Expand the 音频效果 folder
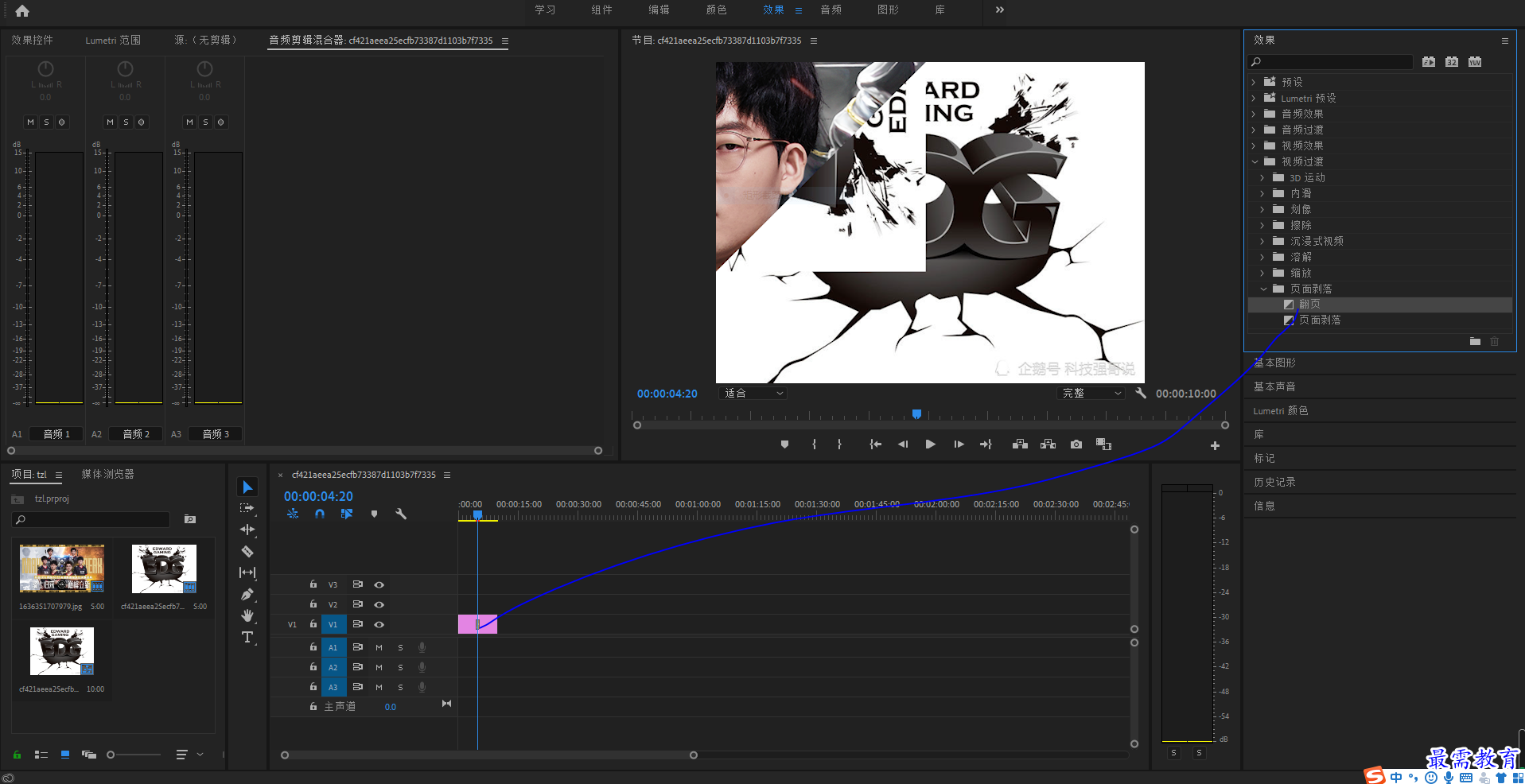The width and height of the screenshot is (1525, 784). pyautogui.click(x=1254, y=114)
